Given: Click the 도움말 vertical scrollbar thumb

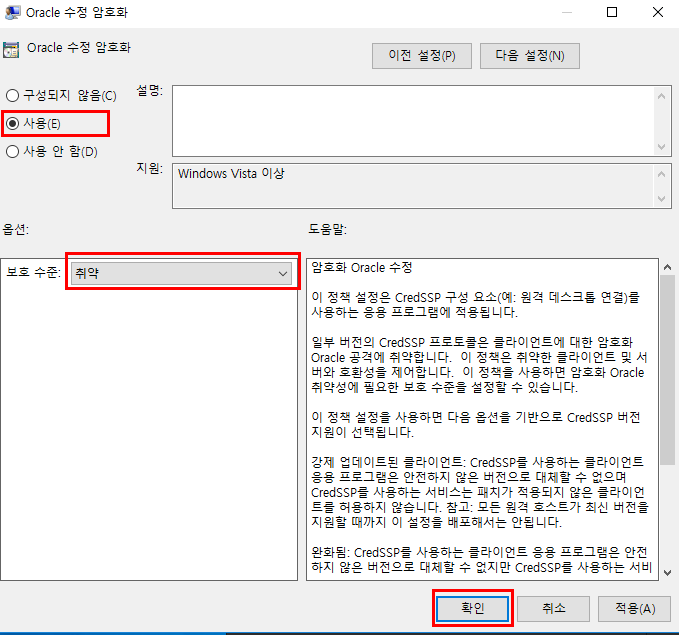Looking at the screenshot, I should pos(667,370).
